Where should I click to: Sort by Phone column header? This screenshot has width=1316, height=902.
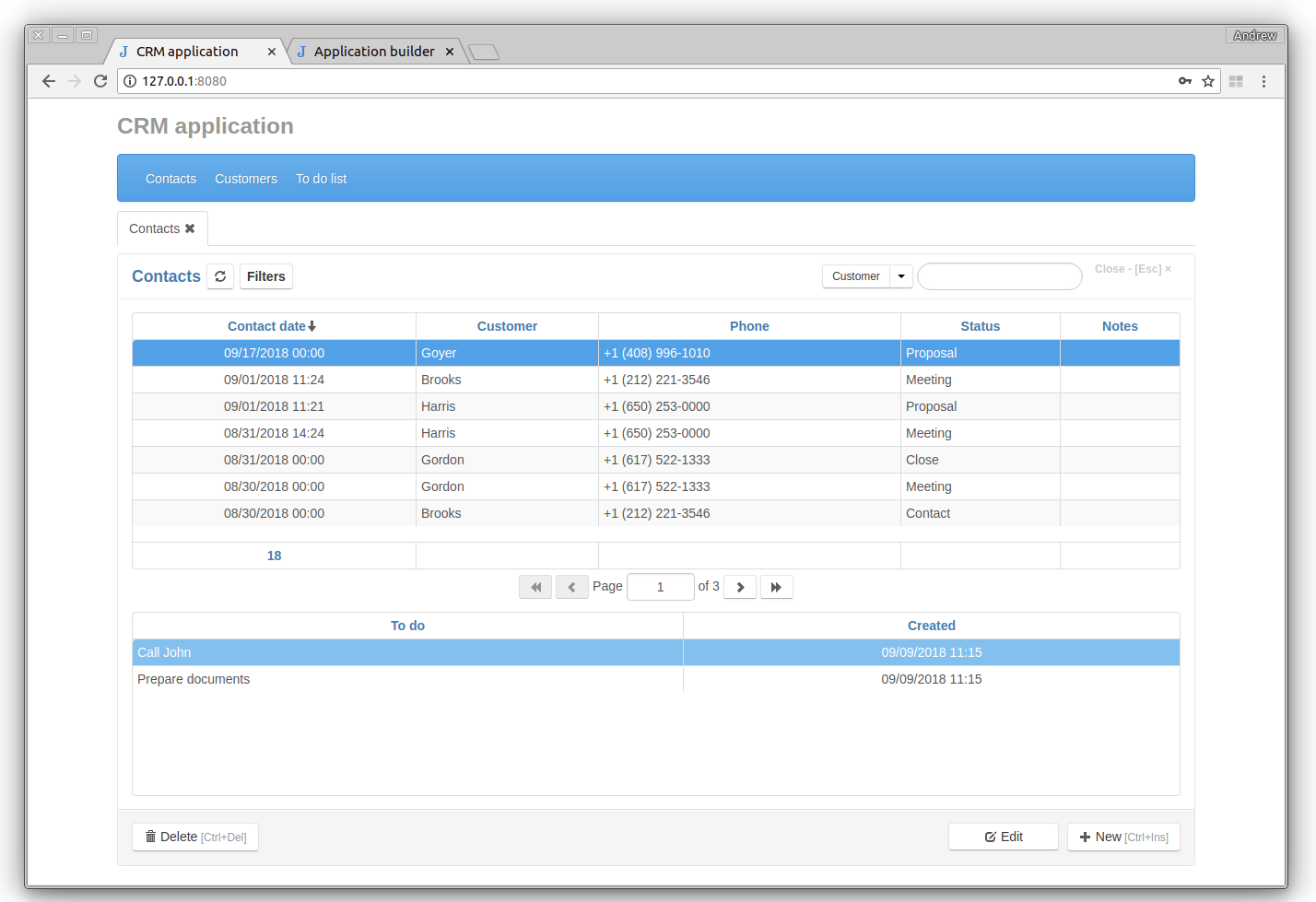click(749, 326)
